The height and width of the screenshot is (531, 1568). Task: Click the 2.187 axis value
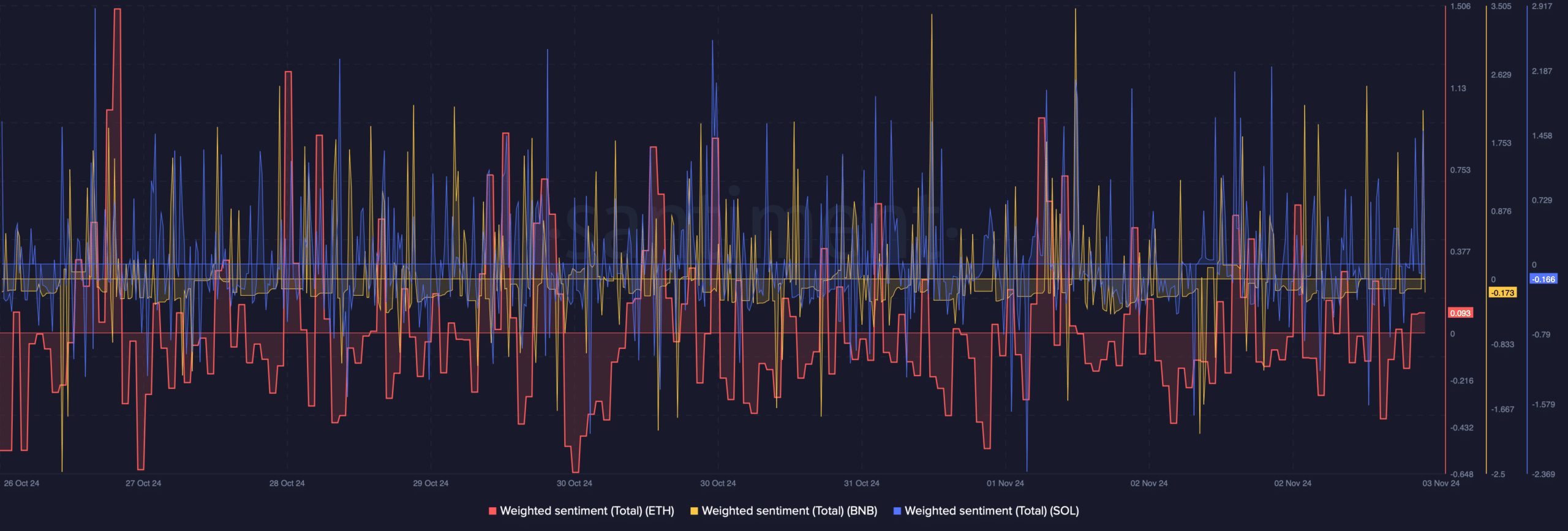pos(1542,72)
